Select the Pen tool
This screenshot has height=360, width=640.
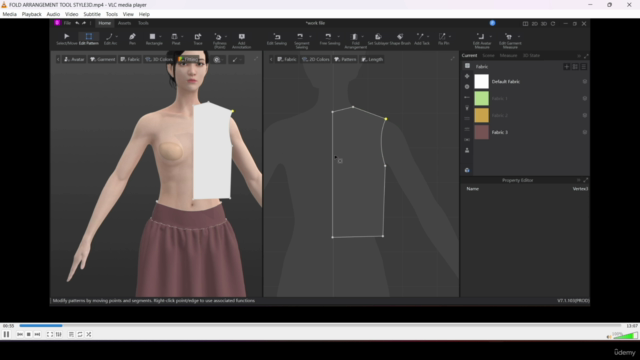132,39
